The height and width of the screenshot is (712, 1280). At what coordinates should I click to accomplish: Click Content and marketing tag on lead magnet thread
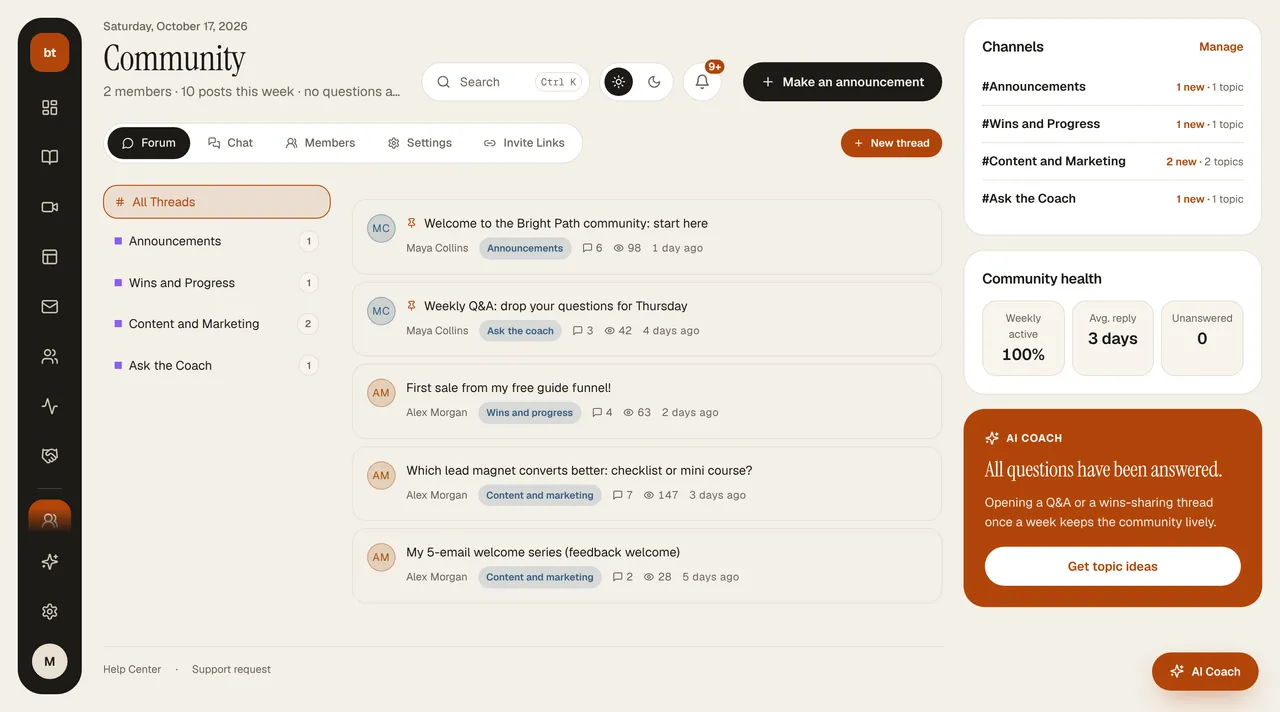pos(540,495)
